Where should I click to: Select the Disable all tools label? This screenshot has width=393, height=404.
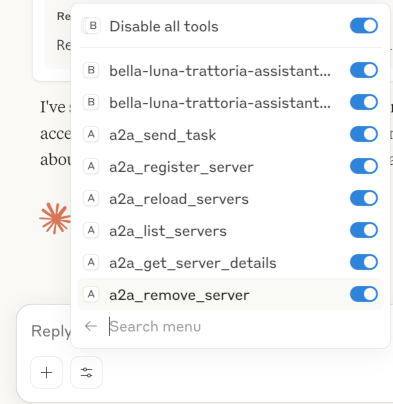pyautogui.click(x=164, y=26)
